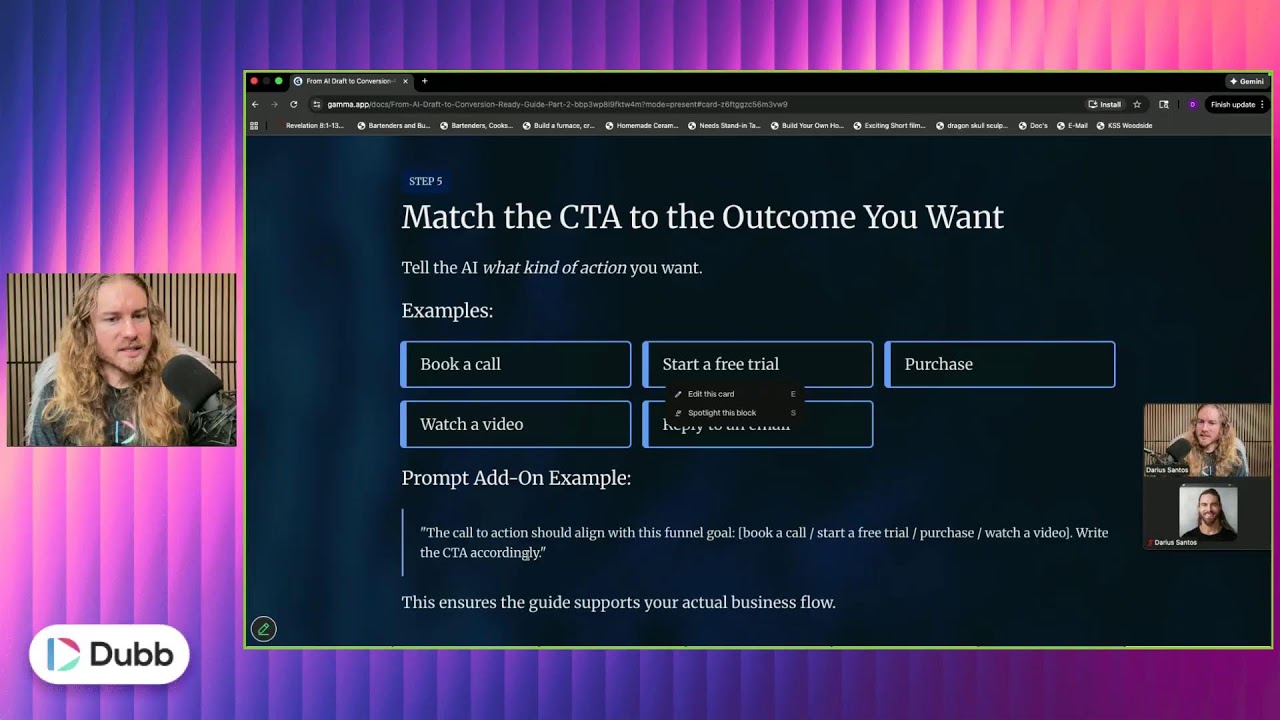Open the Bartenders, Cooks... bookmark
1280x720 pixels.
[476, 126]
